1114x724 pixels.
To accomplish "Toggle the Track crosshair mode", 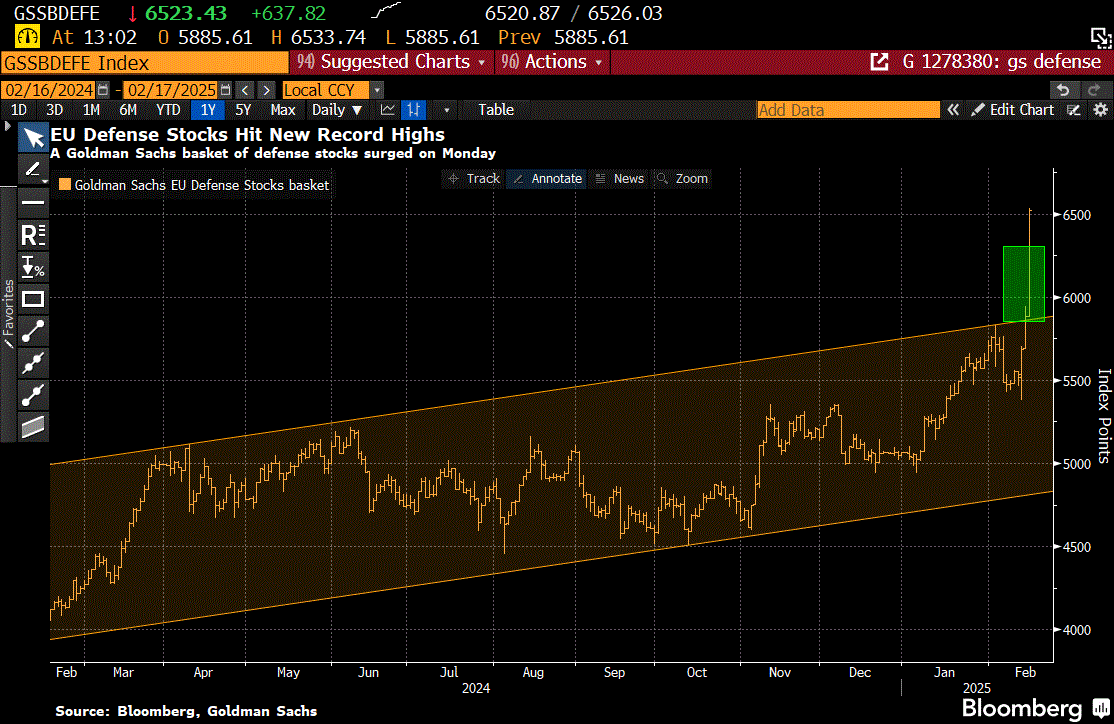I will (x=474, y=178).
